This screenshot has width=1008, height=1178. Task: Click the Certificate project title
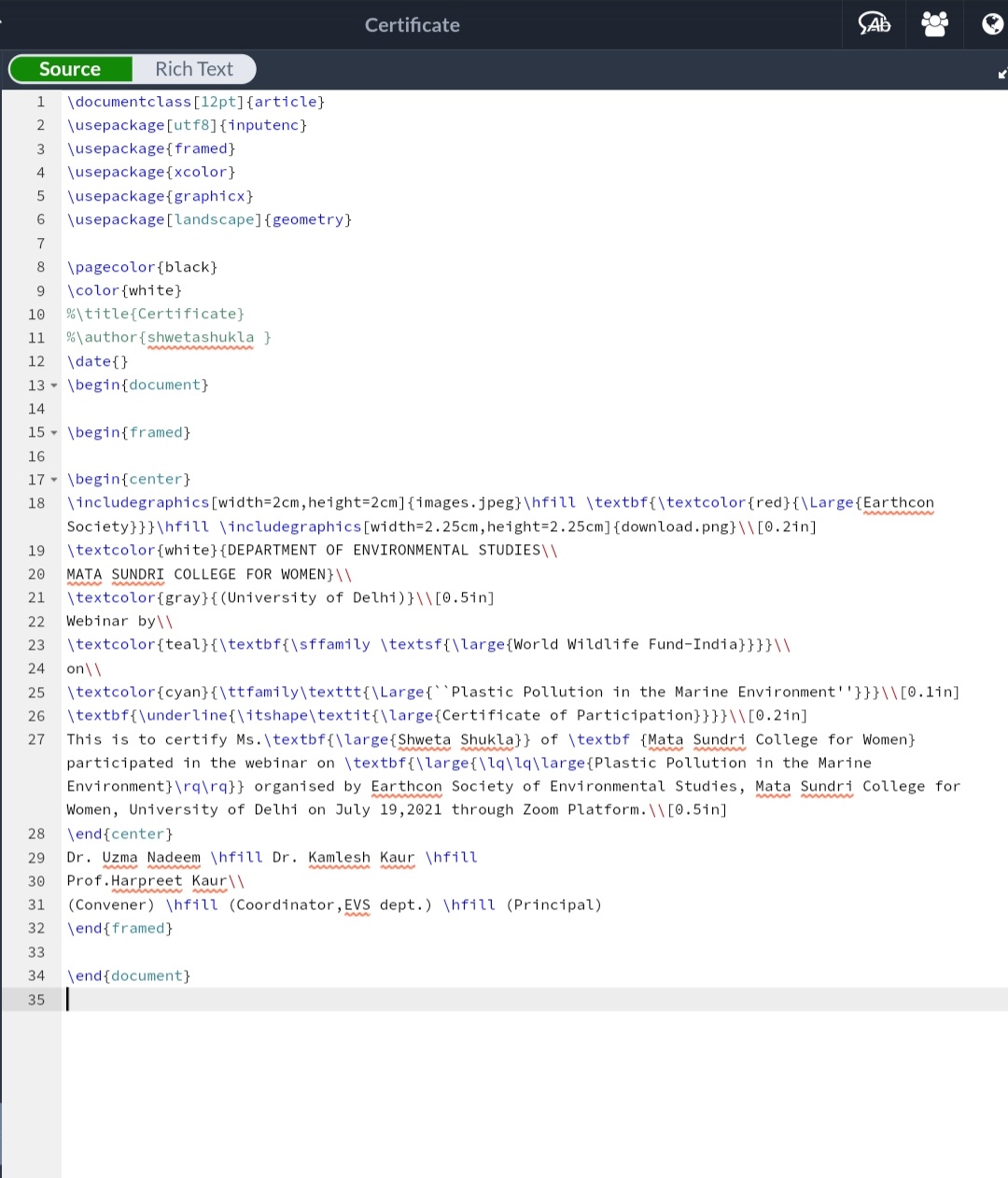[412, 25]
